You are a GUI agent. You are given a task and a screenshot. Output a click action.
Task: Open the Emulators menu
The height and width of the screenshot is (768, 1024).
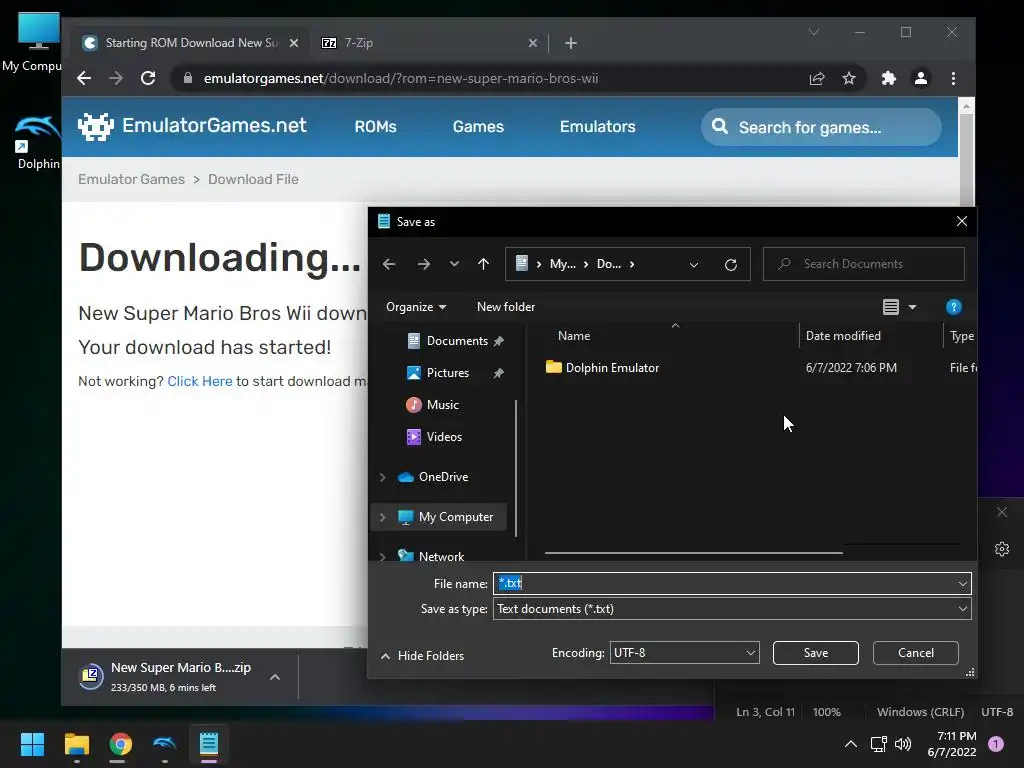598,127
